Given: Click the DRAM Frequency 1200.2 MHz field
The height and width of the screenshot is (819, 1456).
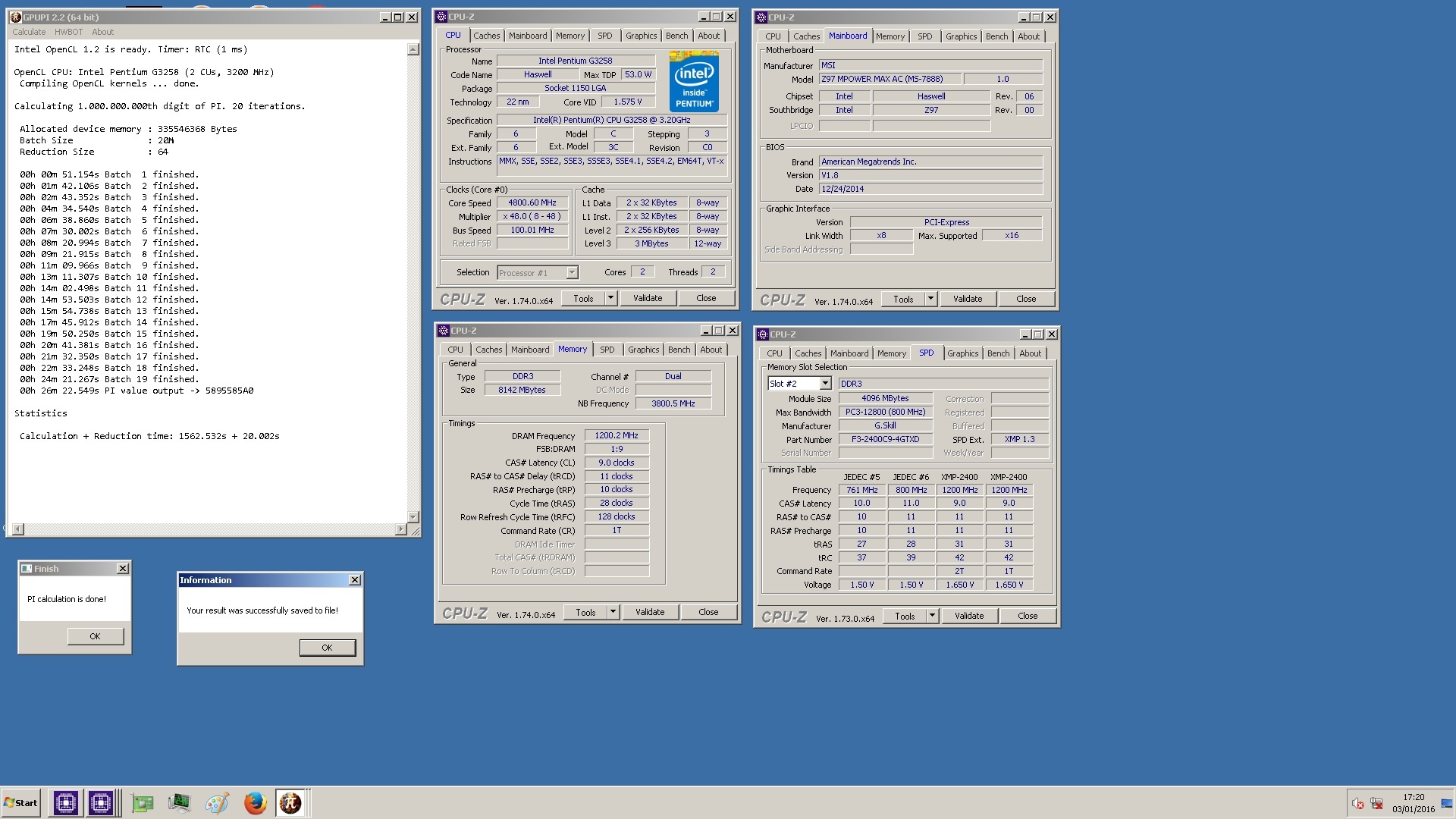Looking at the screenshot, I should pyautogui.click(x=617, y=435).
